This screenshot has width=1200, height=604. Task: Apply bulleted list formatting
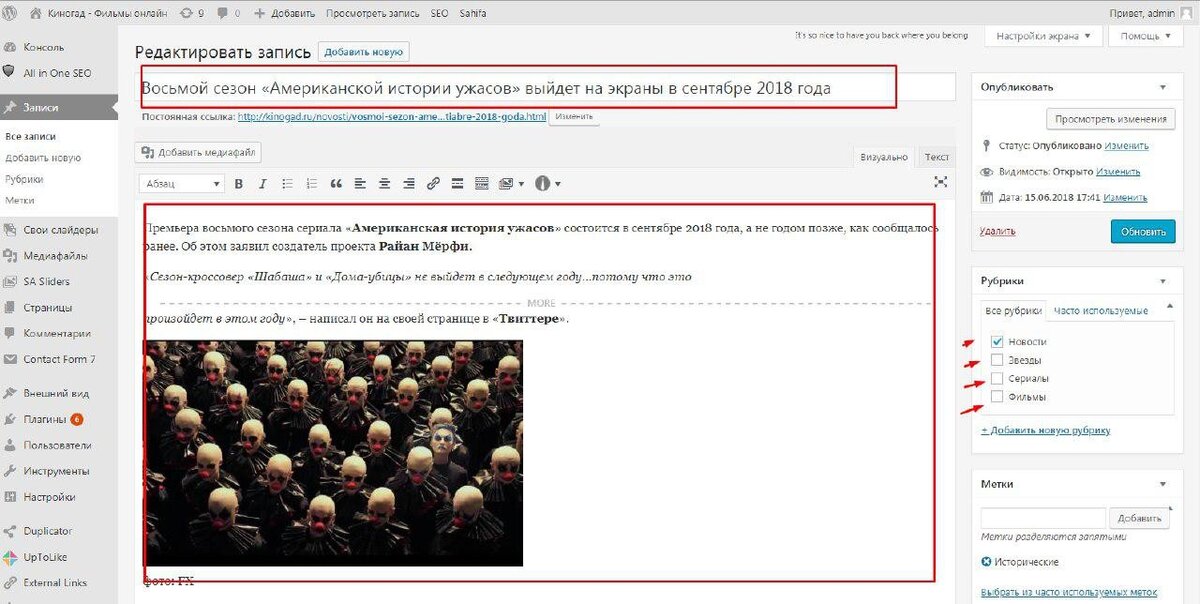[287, 184]
